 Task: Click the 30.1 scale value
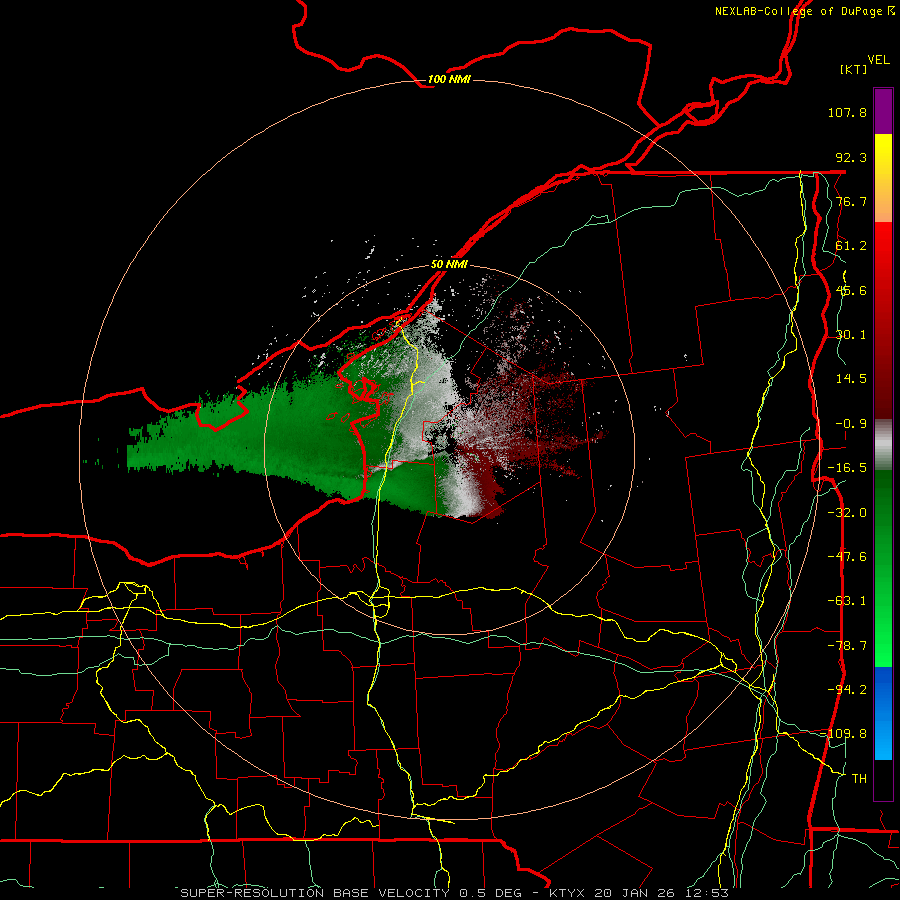851,335
